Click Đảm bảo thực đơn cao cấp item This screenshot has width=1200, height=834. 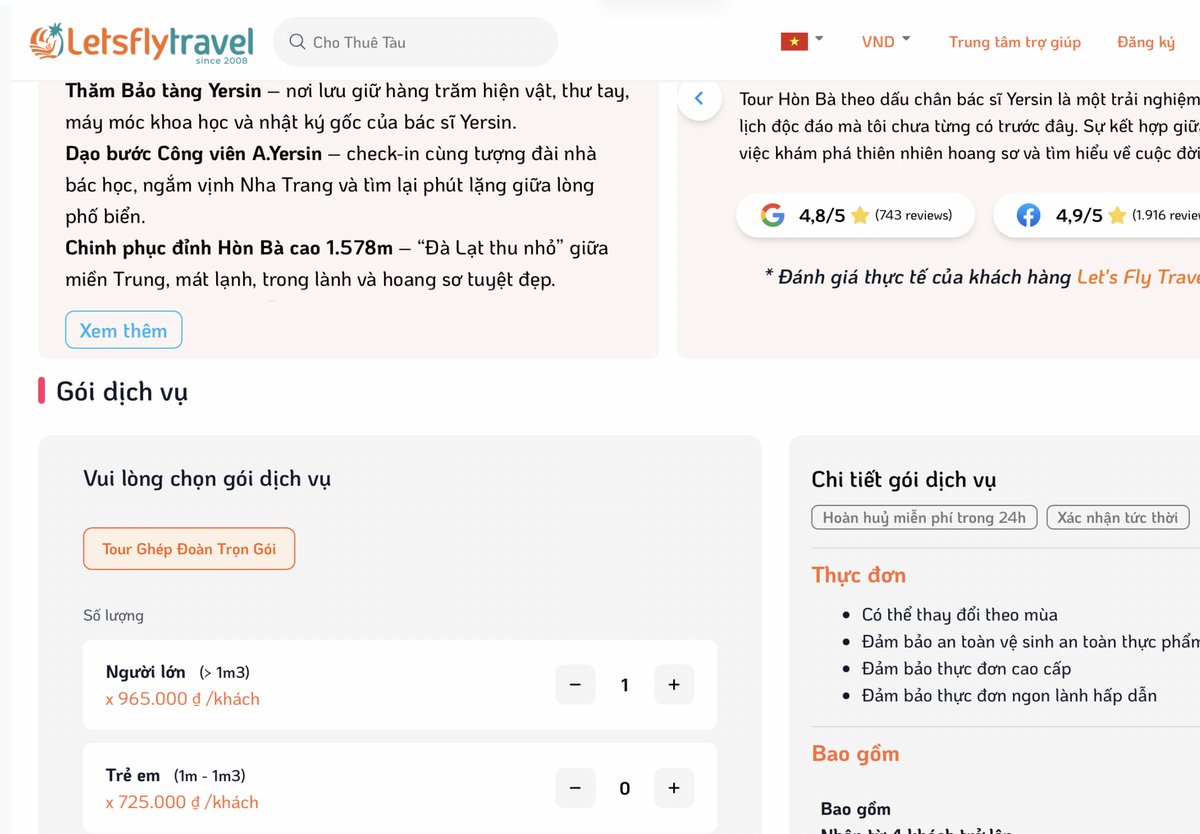[x=967, y=668]
